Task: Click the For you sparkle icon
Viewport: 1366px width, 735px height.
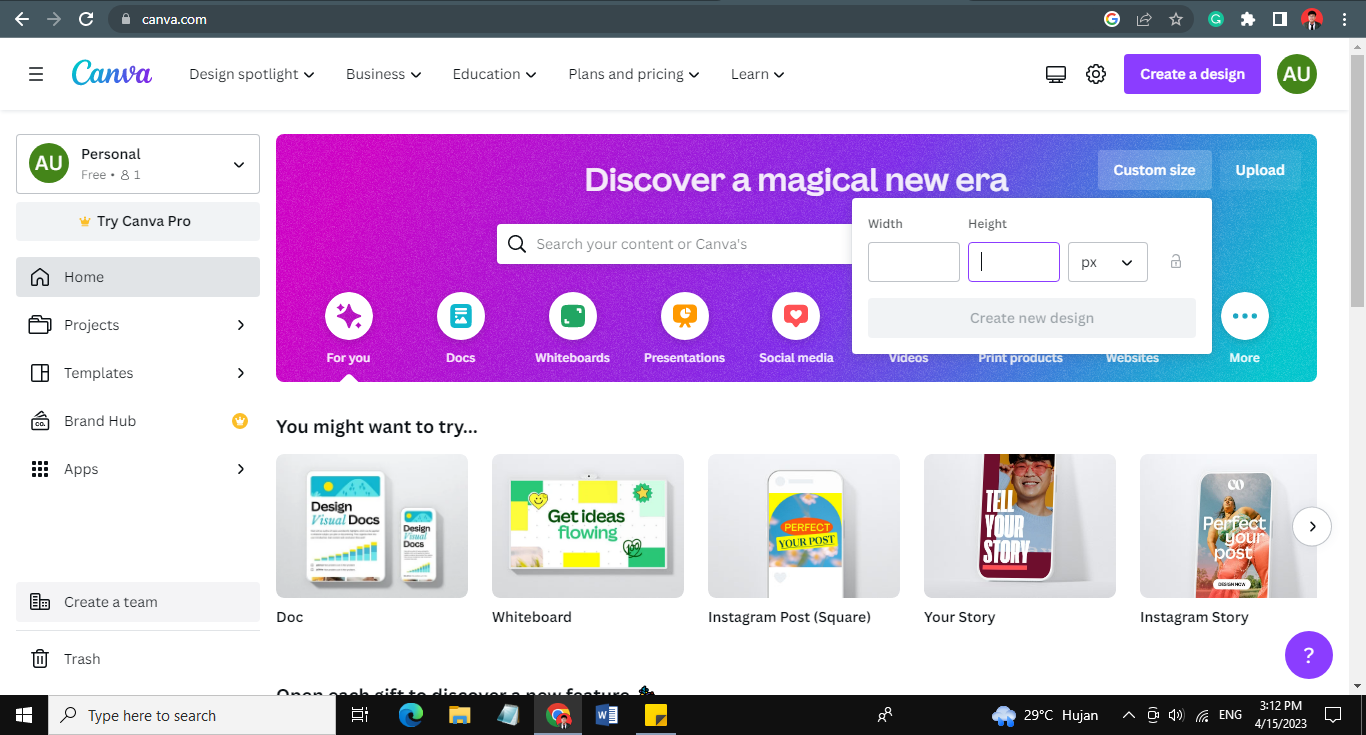Action: 348,315
